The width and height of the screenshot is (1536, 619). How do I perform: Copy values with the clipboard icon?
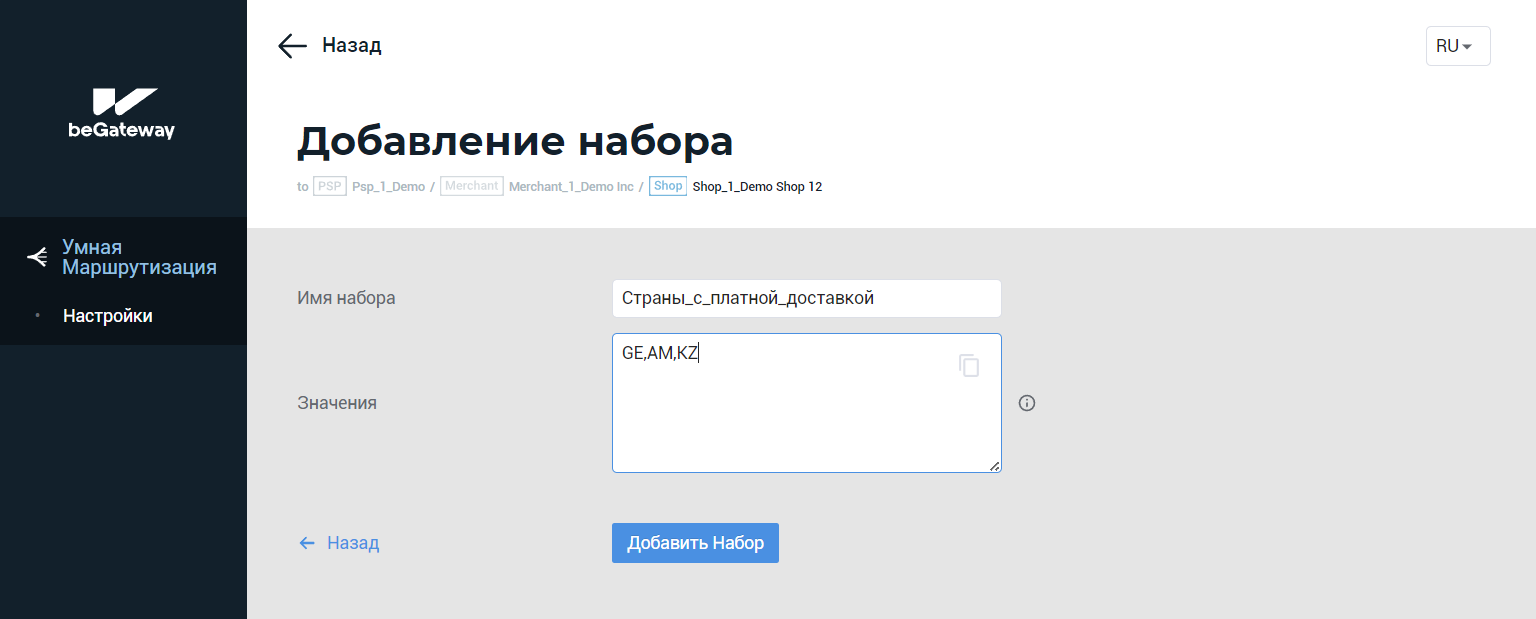coord(968,365)
